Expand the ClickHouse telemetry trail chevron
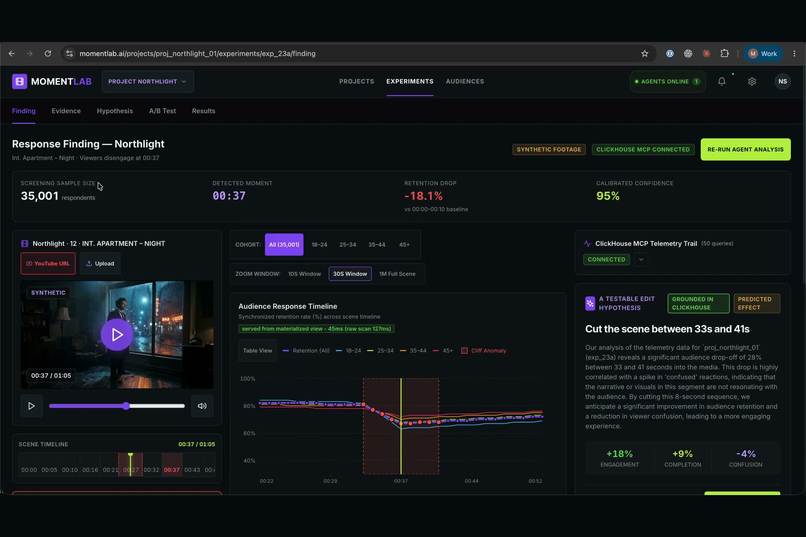Viewport: 806px width, 537px height. pyautogui.click(x=640, y=260)
